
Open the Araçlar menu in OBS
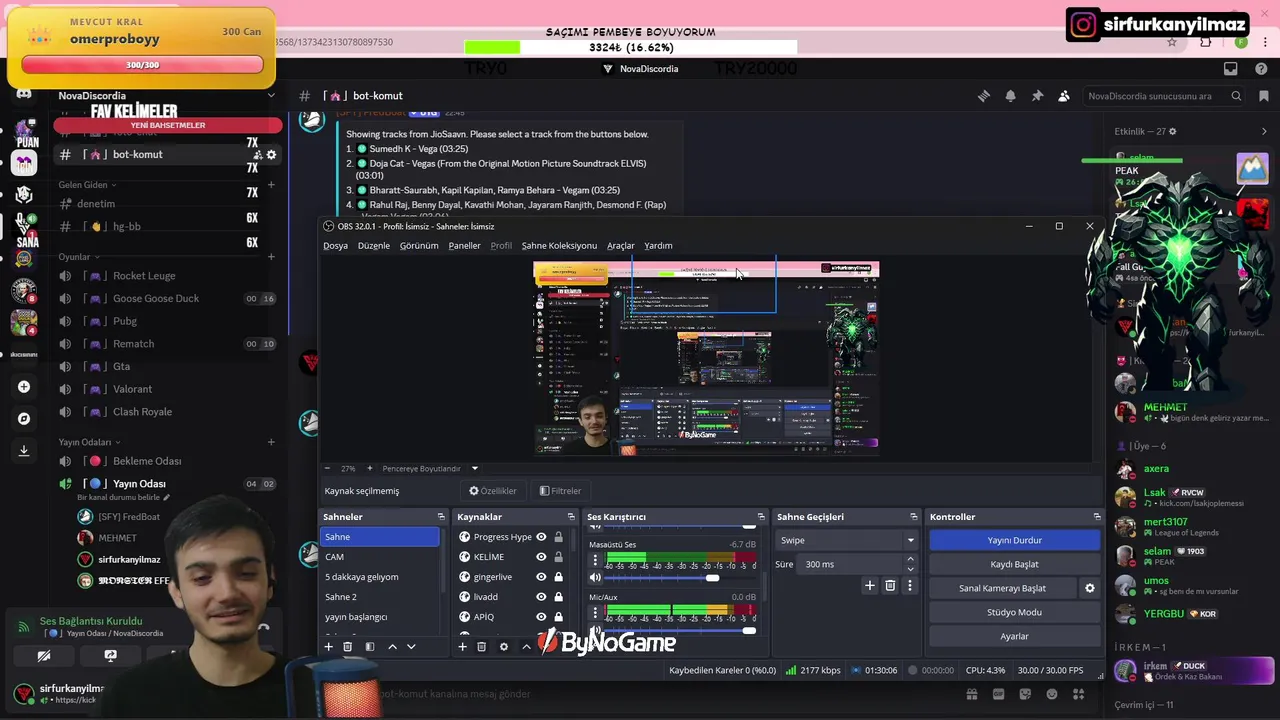(x=620, y=246)
